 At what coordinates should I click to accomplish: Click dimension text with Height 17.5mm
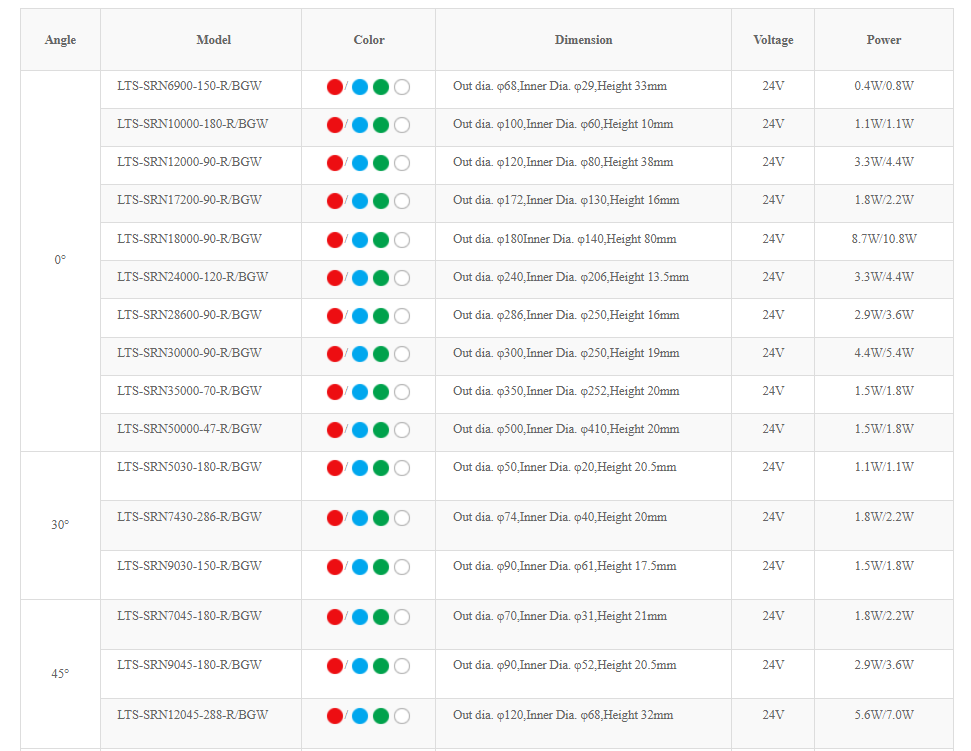click(565, 566)
